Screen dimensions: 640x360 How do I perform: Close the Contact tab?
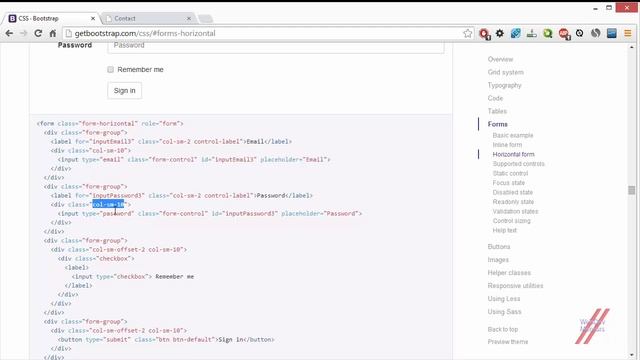[189, 18]
